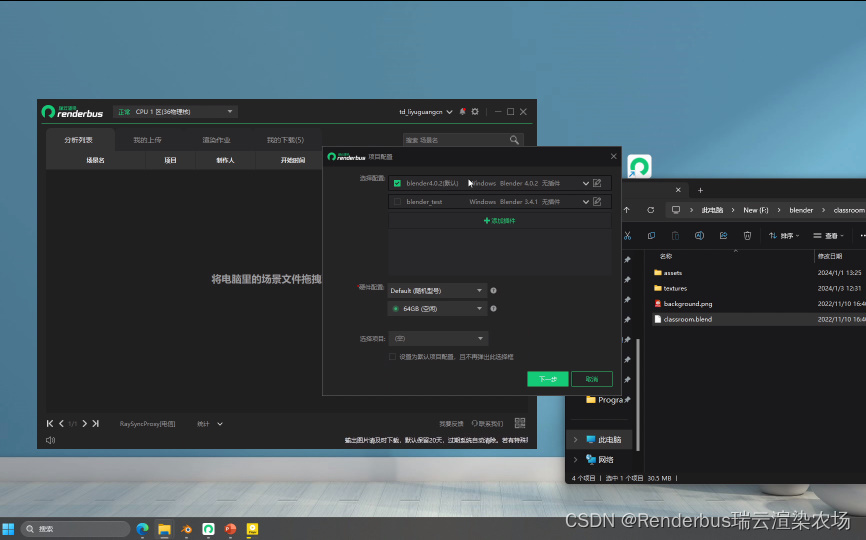Image resolution: width=866 pixels, height=540 pixels.
Task: Click Rename icon in Explorer toolbar
Action: tap(699, 236)
